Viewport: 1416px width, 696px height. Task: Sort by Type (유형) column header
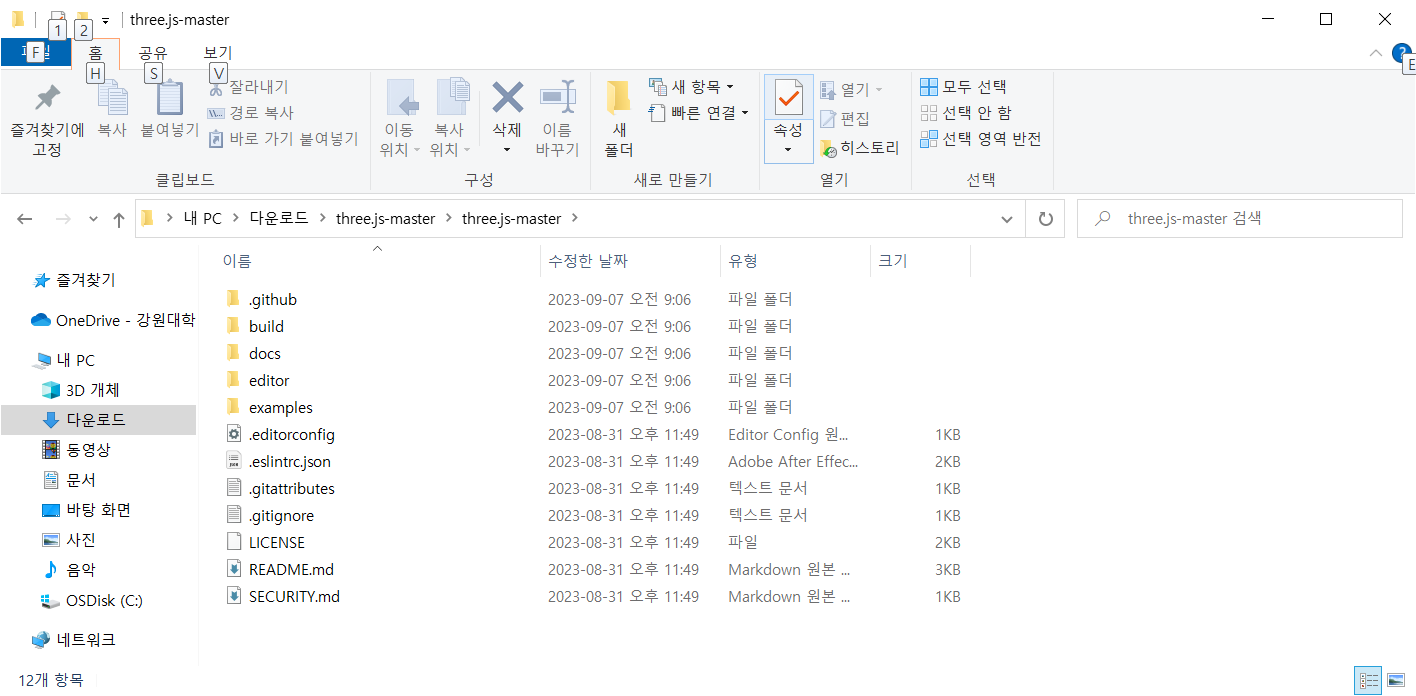click(795, 261)
